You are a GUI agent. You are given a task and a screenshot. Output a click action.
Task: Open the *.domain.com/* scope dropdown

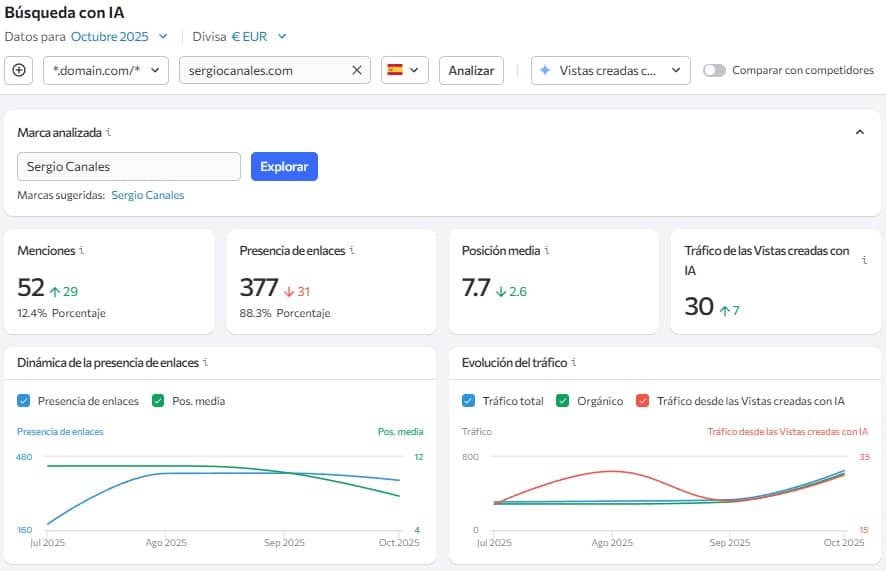point(106,70)
